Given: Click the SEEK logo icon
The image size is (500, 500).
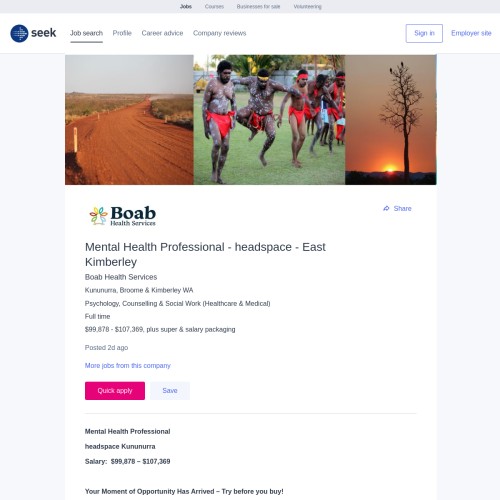Looking at the screenshot, I should (19, 33).
